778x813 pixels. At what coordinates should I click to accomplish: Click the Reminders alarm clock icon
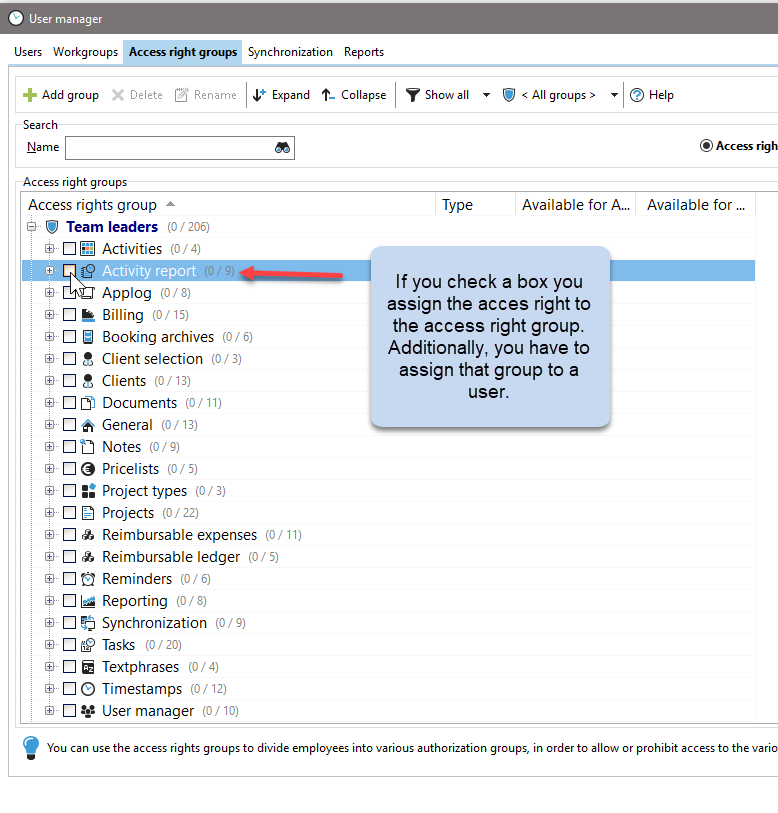click(x=87, y=579)
